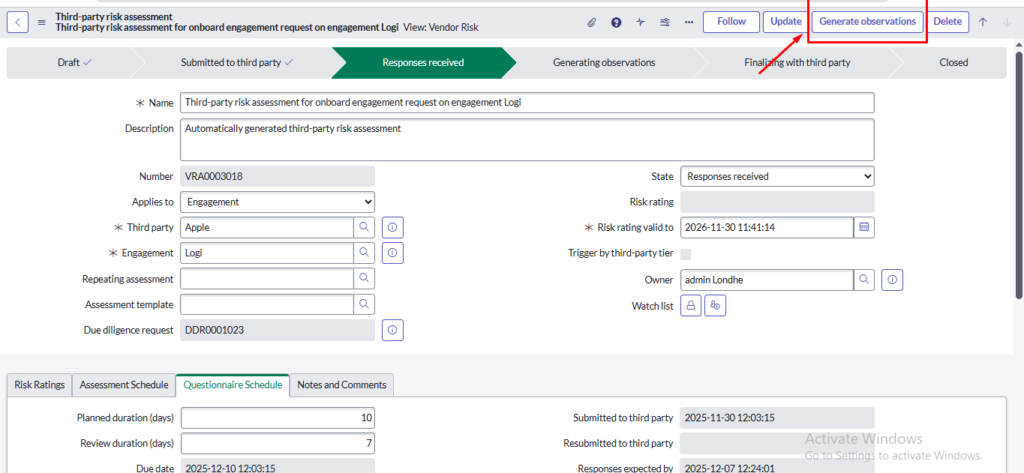Open the form context hamburger menu
The image size is (1024, 473).
[42, 22]
